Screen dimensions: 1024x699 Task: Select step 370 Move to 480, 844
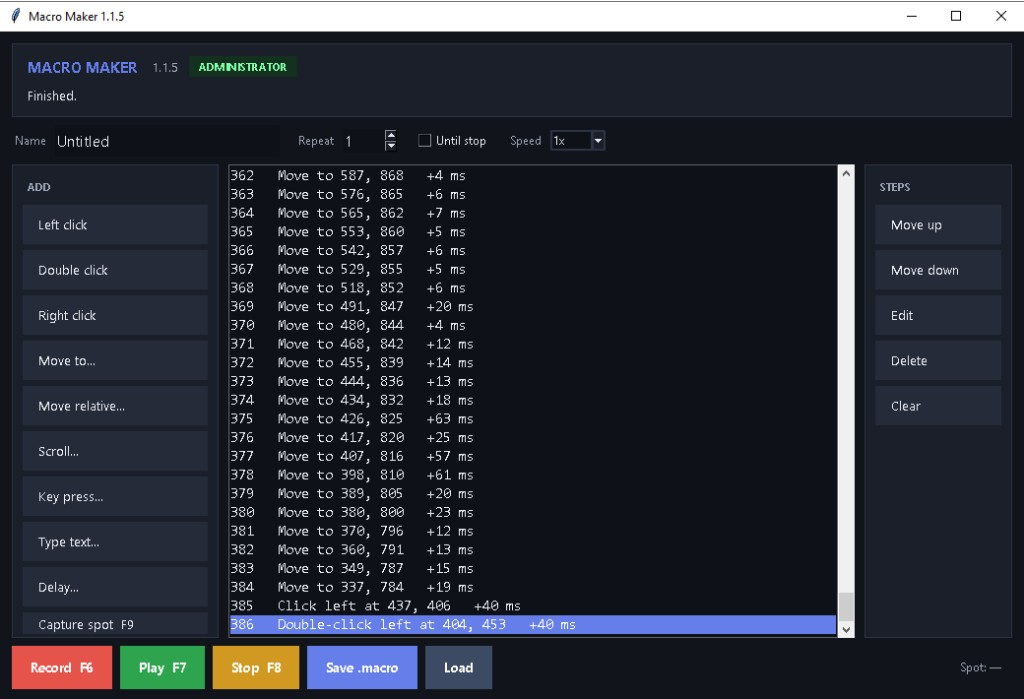(533, 325)
